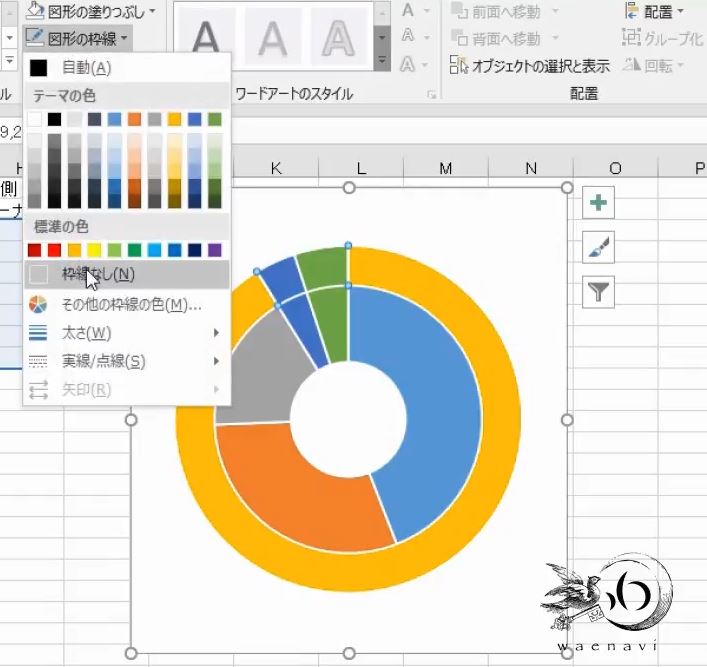The height and width of the screenshot is (667, 707).
Task: Open the 太さ(W) line weight submenu
Action: pos(126,333)
